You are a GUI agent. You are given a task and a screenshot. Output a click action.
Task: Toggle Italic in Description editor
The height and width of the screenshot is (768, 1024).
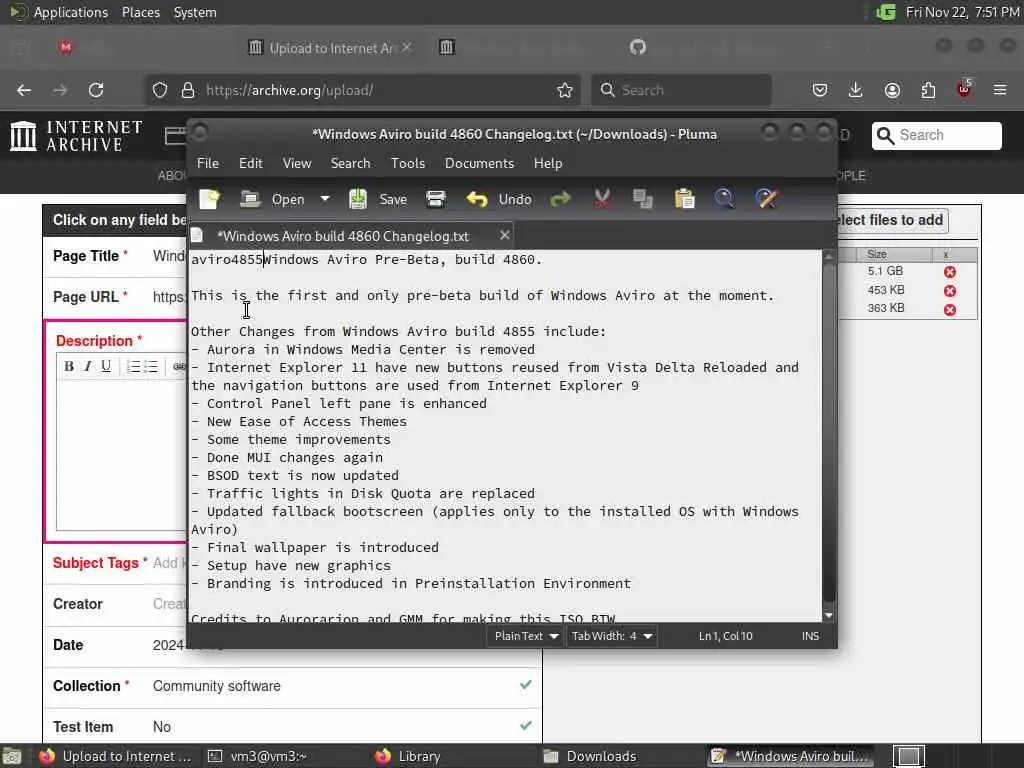click(88, 366)
